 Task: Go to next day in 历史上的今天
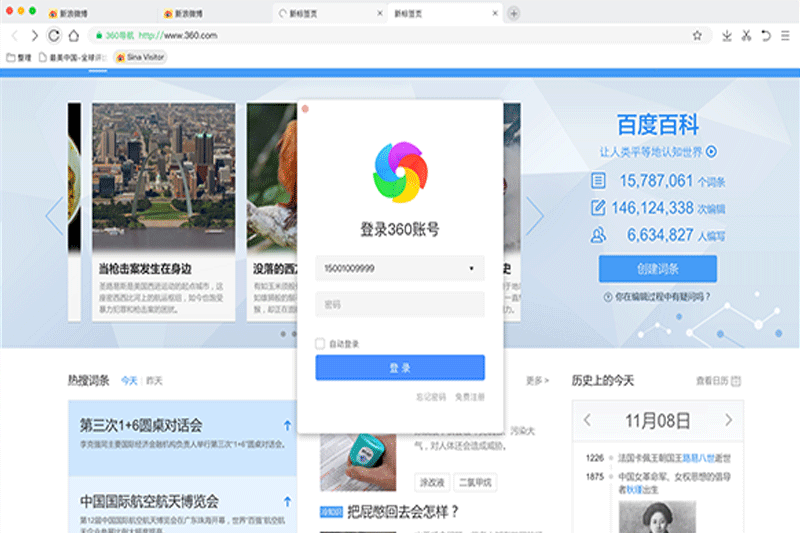point(729,420)
